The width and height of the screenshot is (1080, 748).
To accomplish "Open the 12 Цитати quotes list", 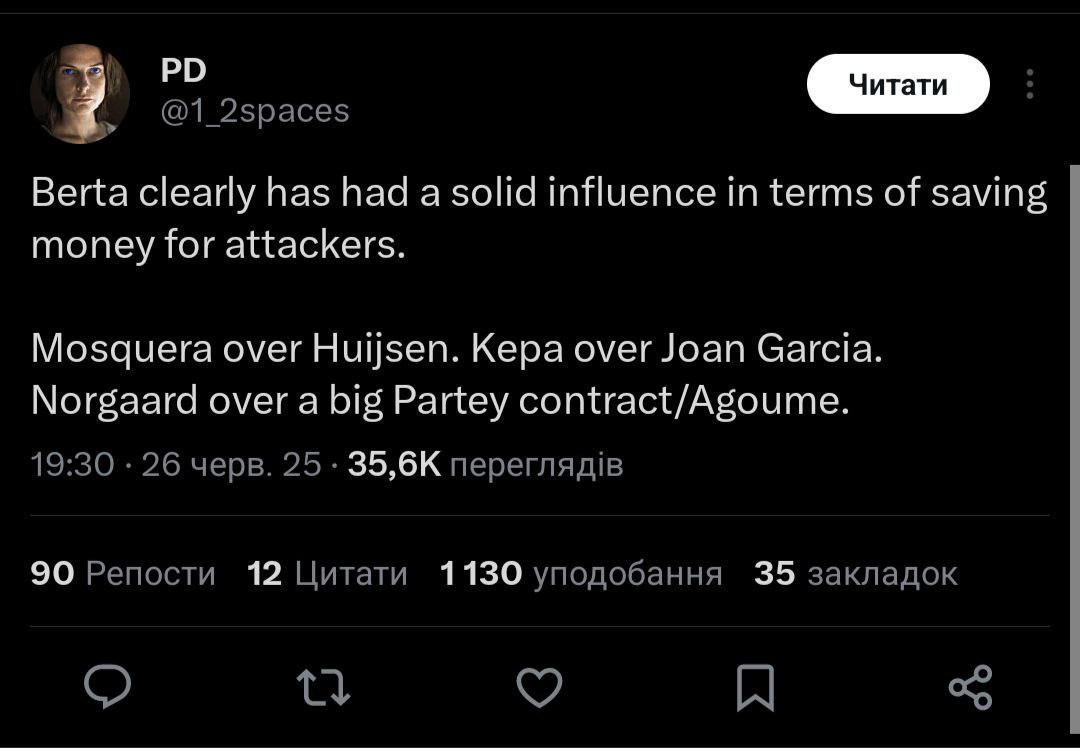I will pos(327,573).
